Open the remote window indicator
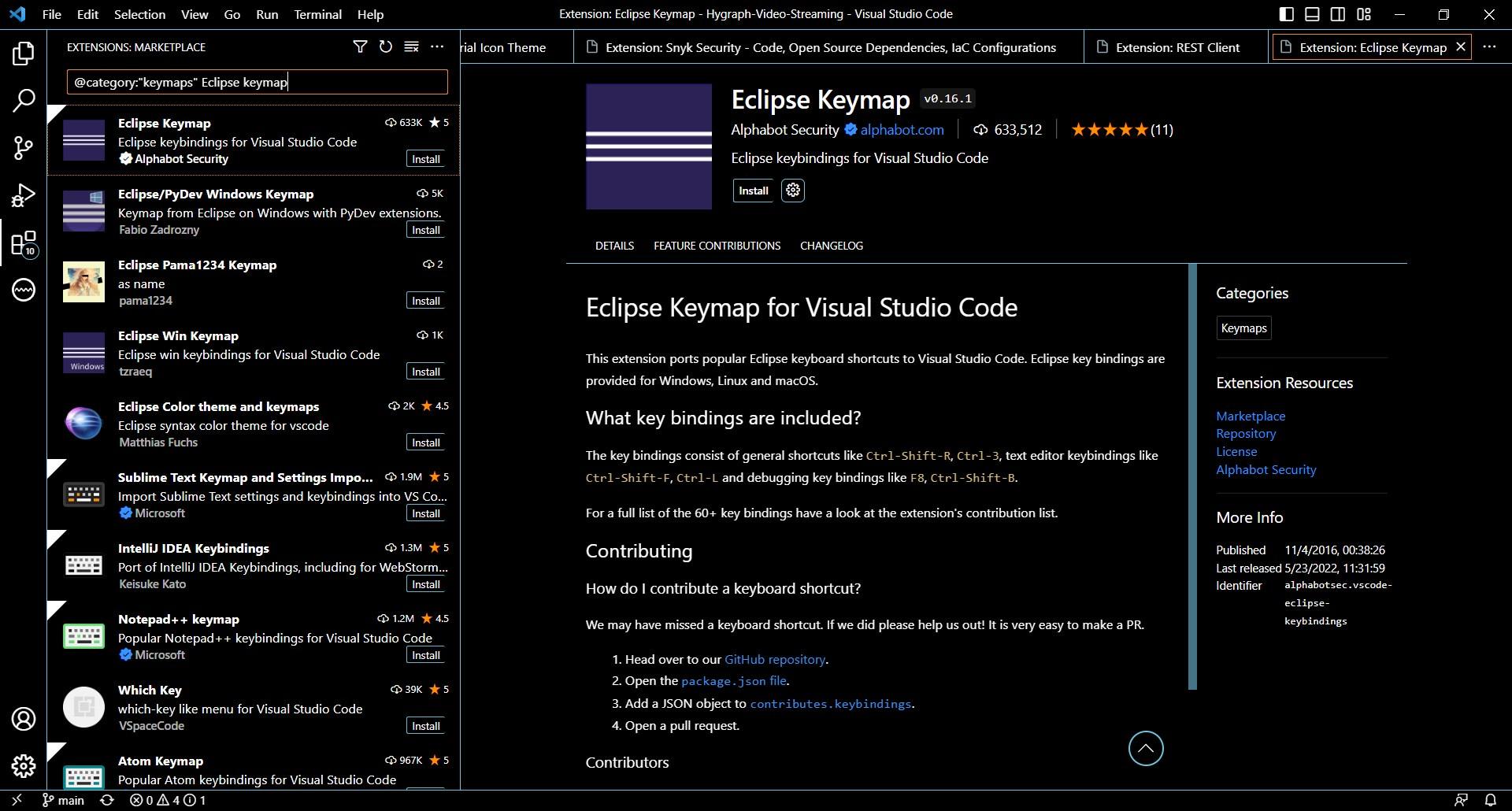 (17, 800)
